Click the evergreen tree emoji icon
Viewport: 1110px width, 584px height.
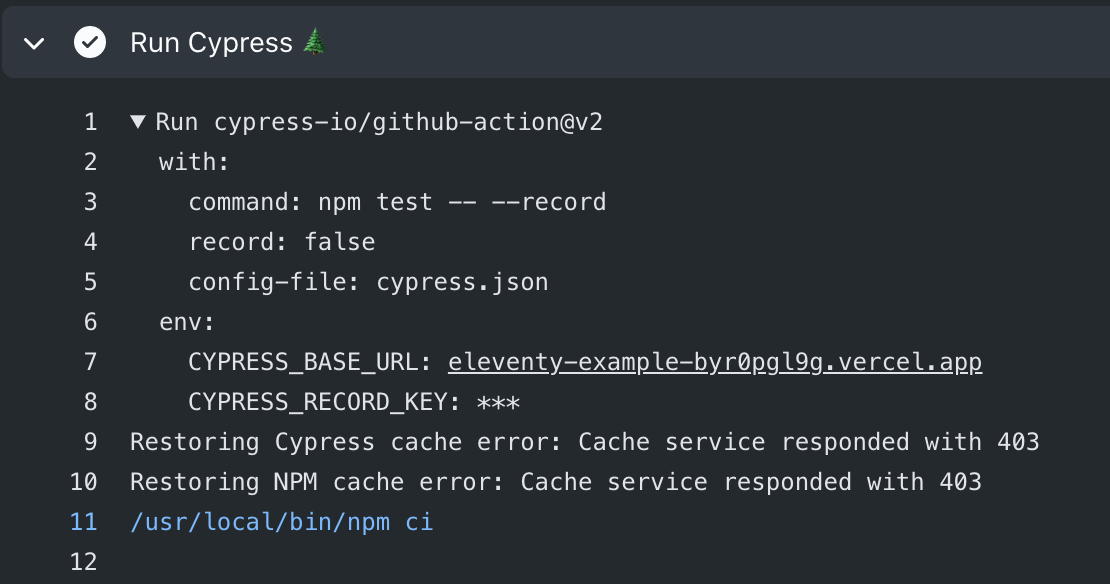[314, 42]
